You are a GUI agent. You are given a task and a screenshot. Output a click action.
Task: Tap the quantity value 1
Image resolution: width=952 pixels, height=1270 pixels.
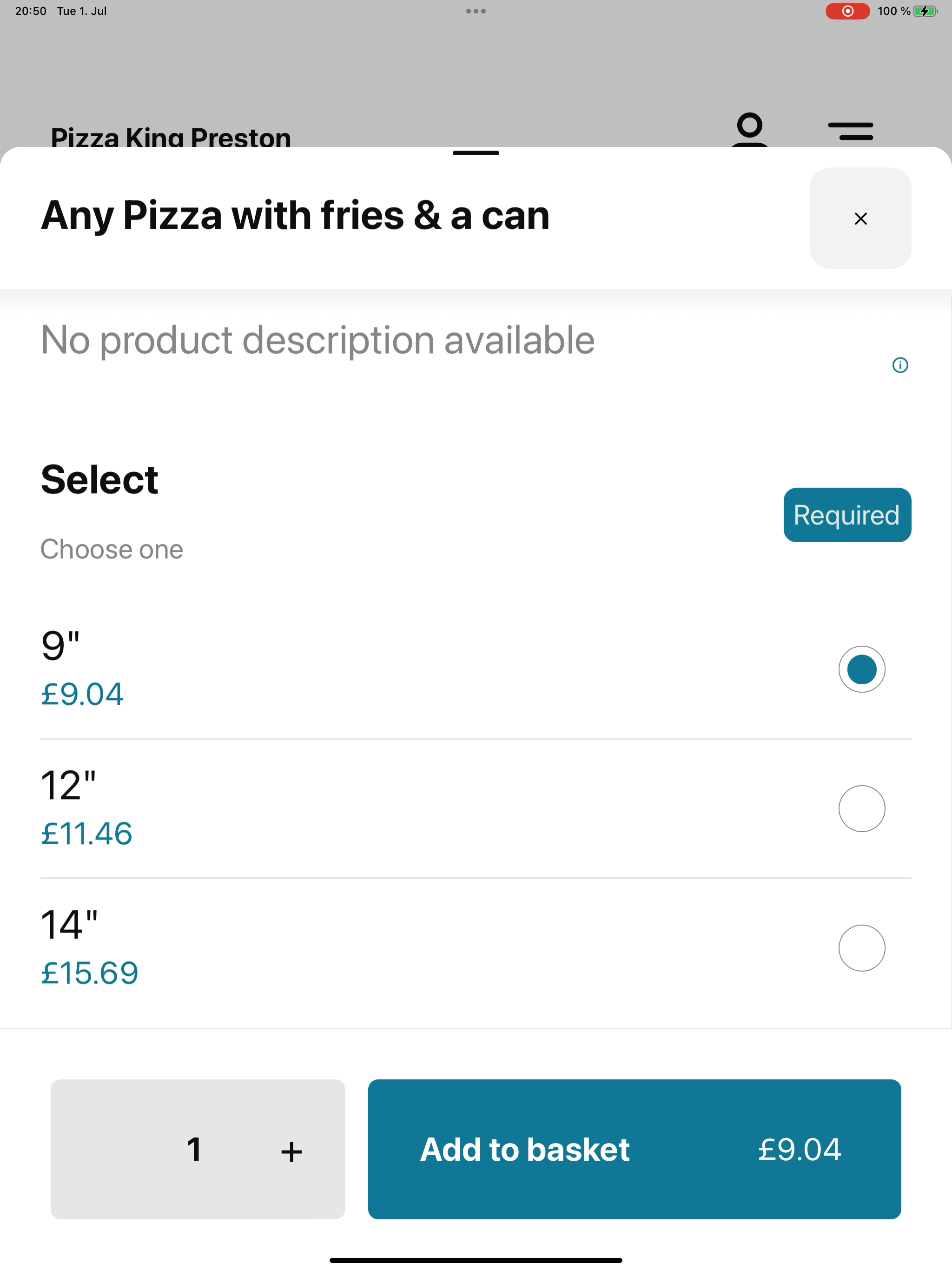pos(194,1150)
